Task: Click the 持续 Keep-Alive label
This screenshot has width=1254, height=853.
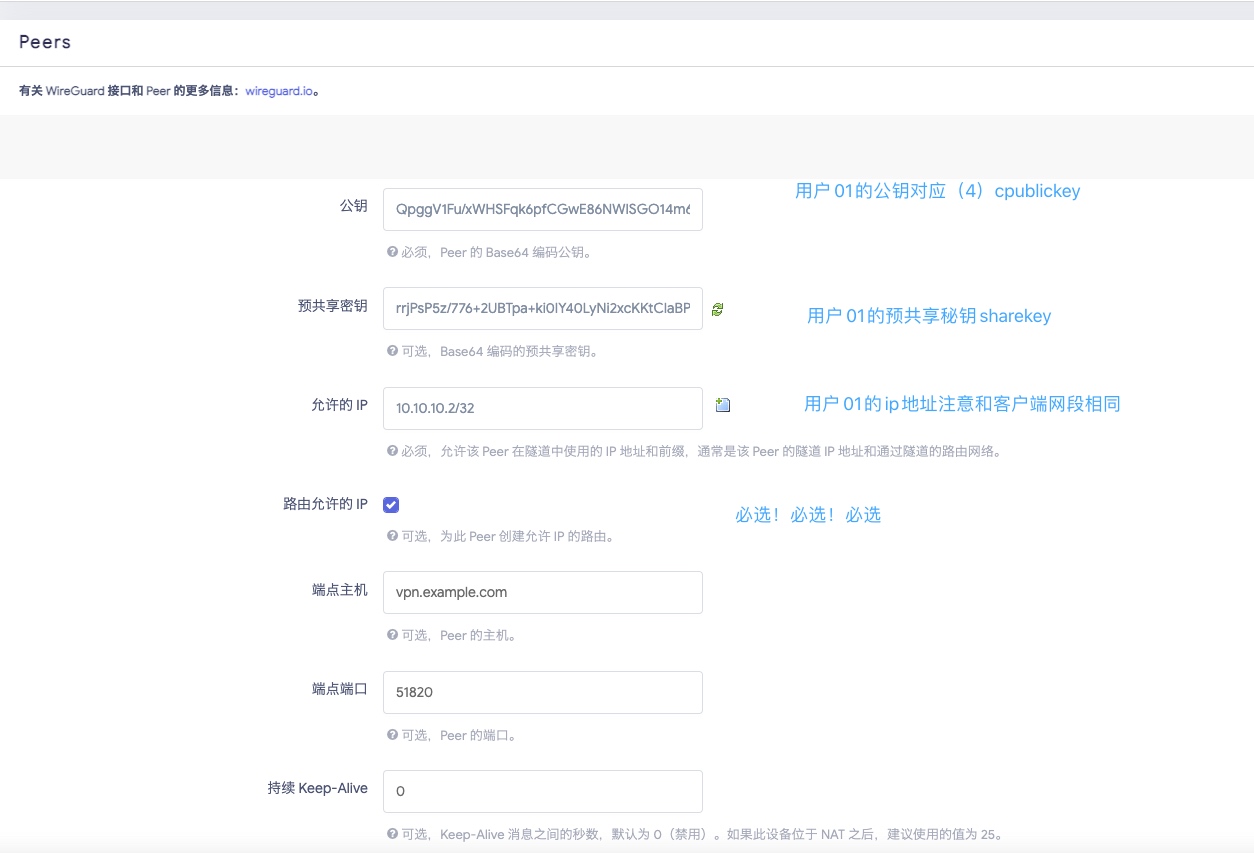Action: coord(318,788)
